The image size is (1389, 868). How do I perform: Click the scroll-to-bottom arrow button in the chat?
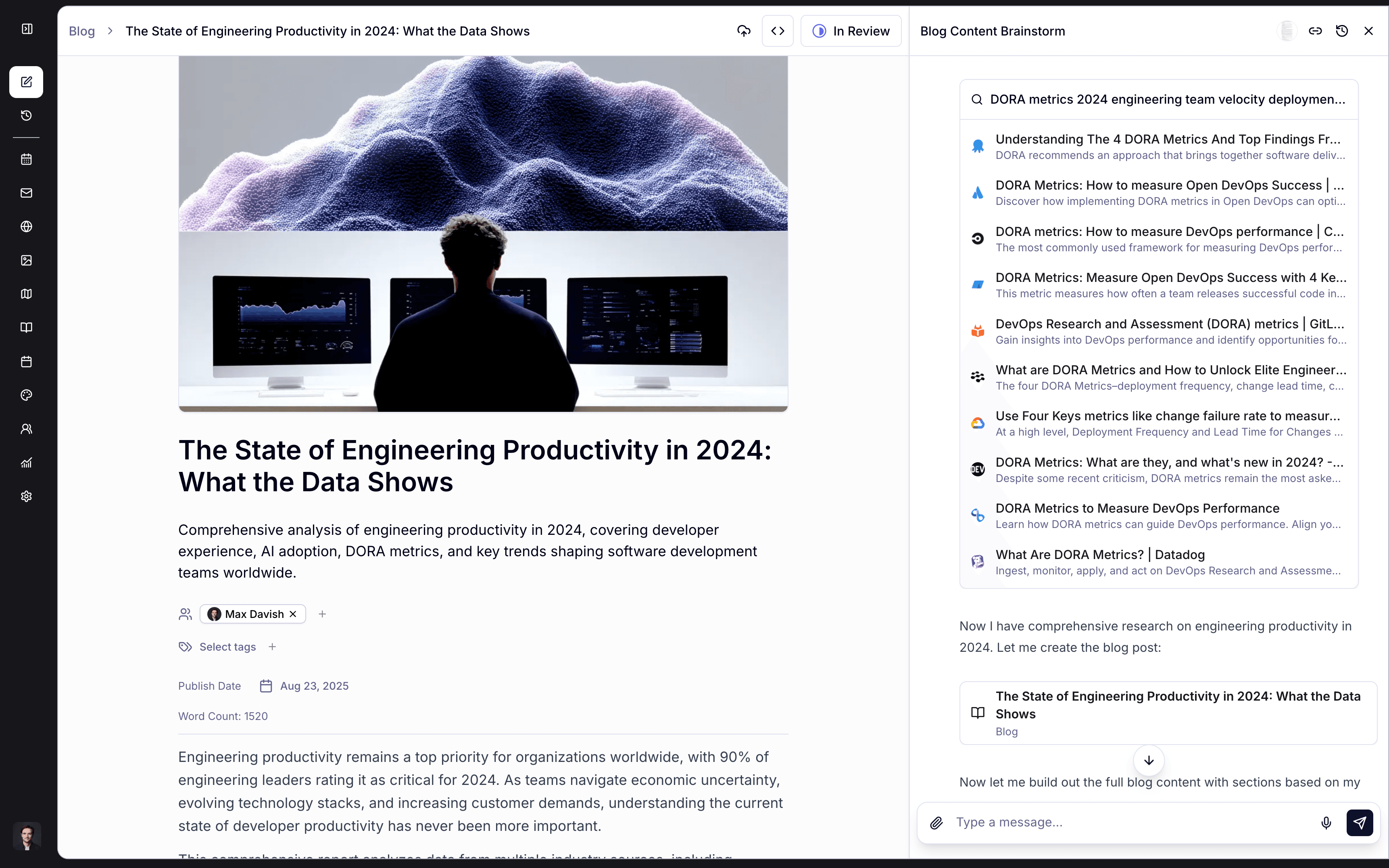tap(1149, 760)
